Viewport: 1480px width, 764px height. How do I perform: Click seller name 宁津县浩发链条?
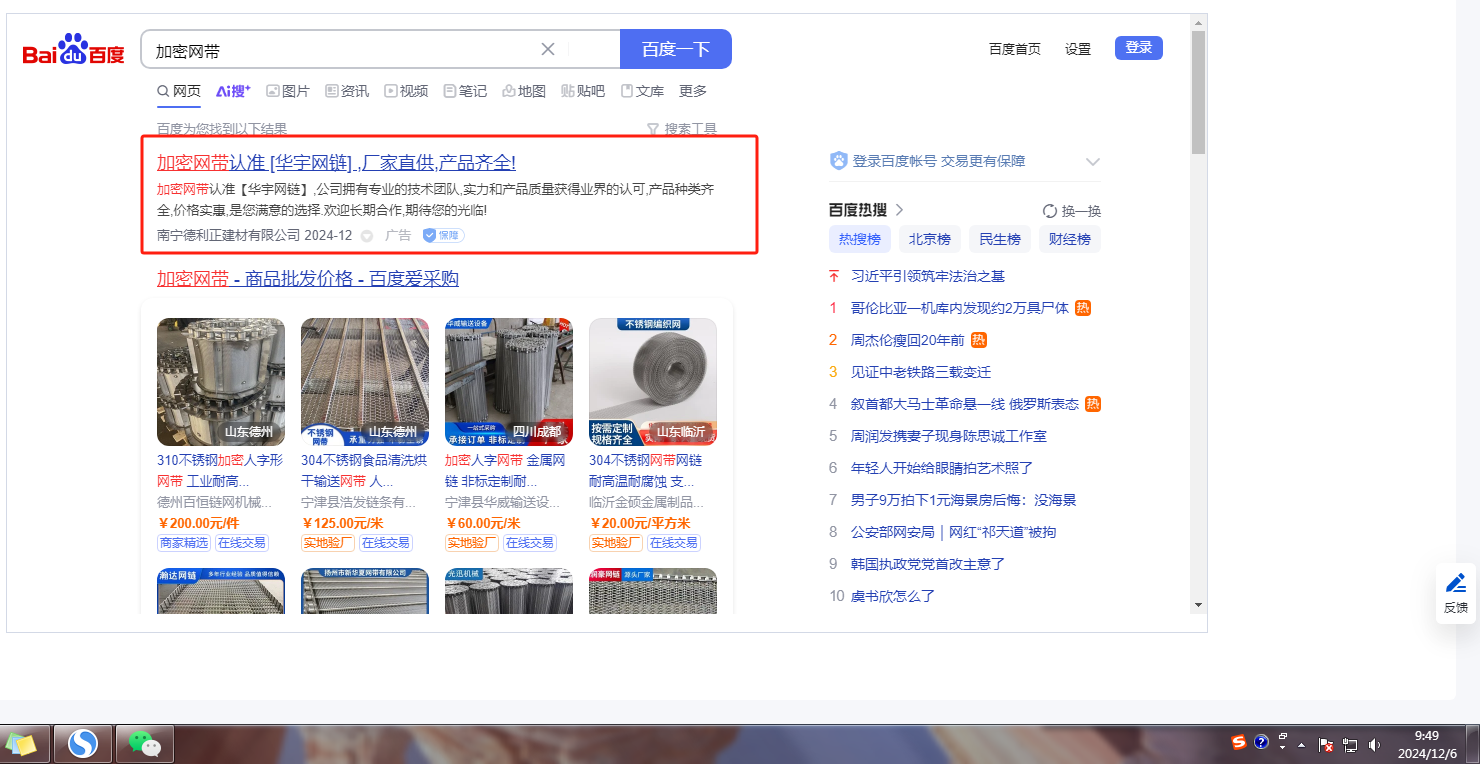(358, 502)
